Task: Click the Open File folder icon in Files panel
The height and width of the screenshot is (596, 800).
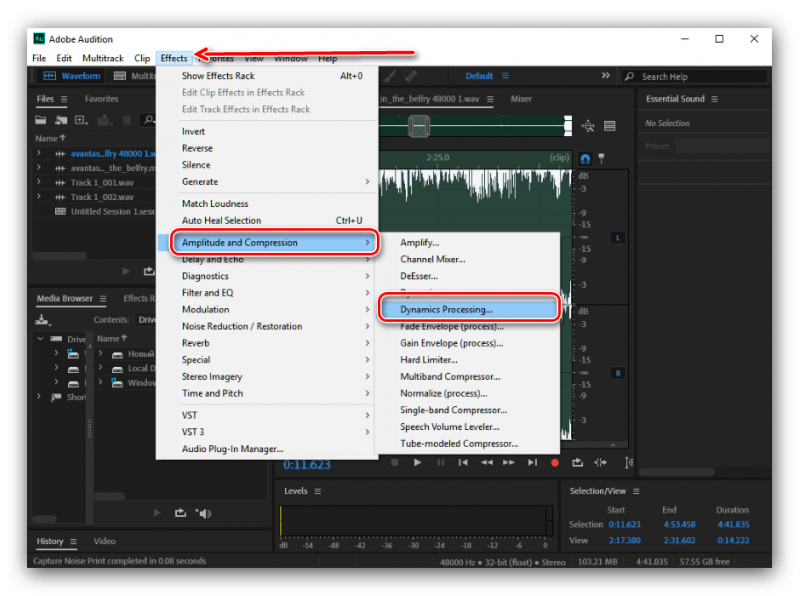Action: click(x=41, y=120)
